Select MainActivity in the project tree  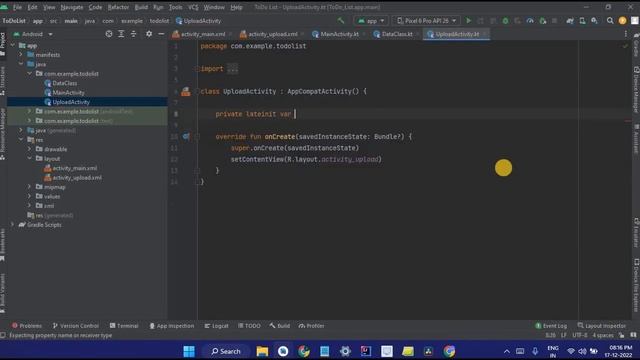[x=68, y=93]
